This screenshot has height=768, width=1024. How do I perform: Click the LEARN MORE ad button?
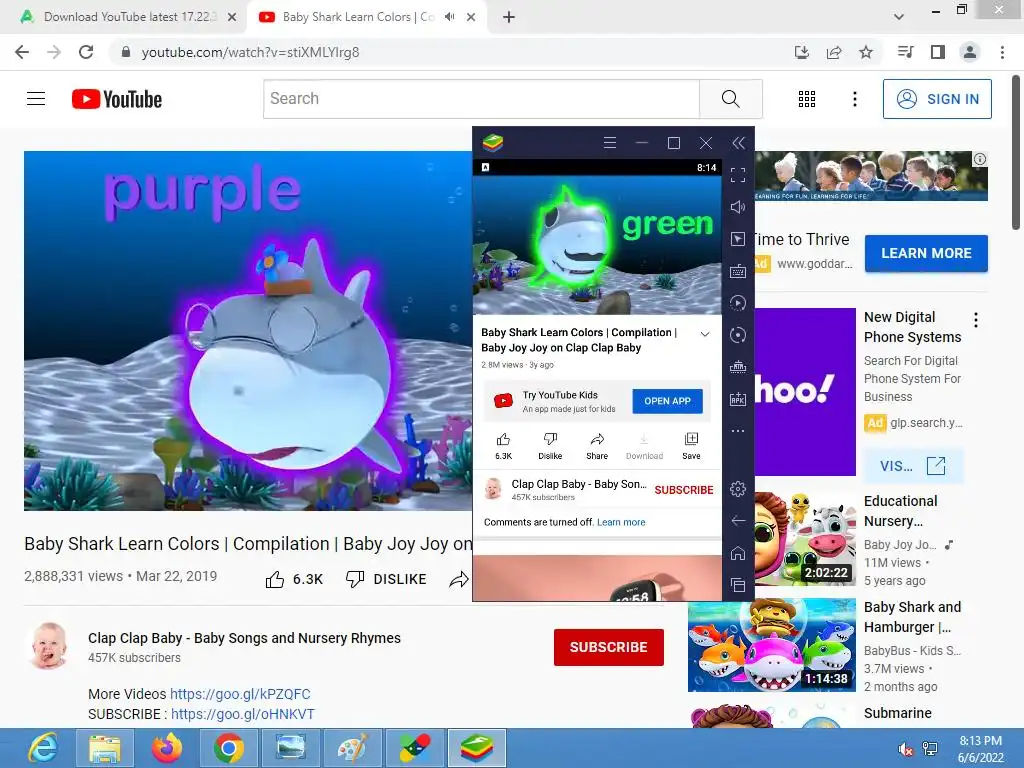tap(926, 253)
